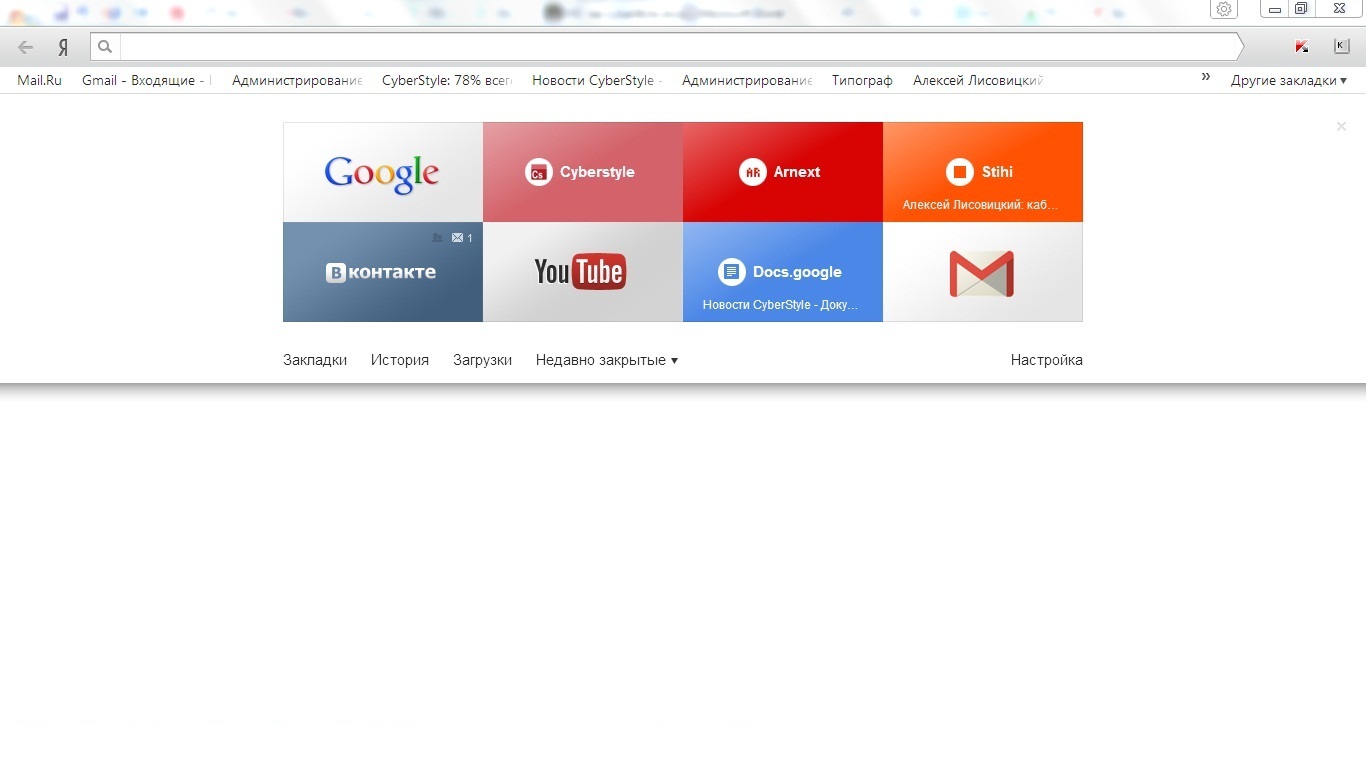This screenshot has height=768, width=1366.
Task: Expand the Недавно закрытые dropdown
Action: (x=607, y=360)
